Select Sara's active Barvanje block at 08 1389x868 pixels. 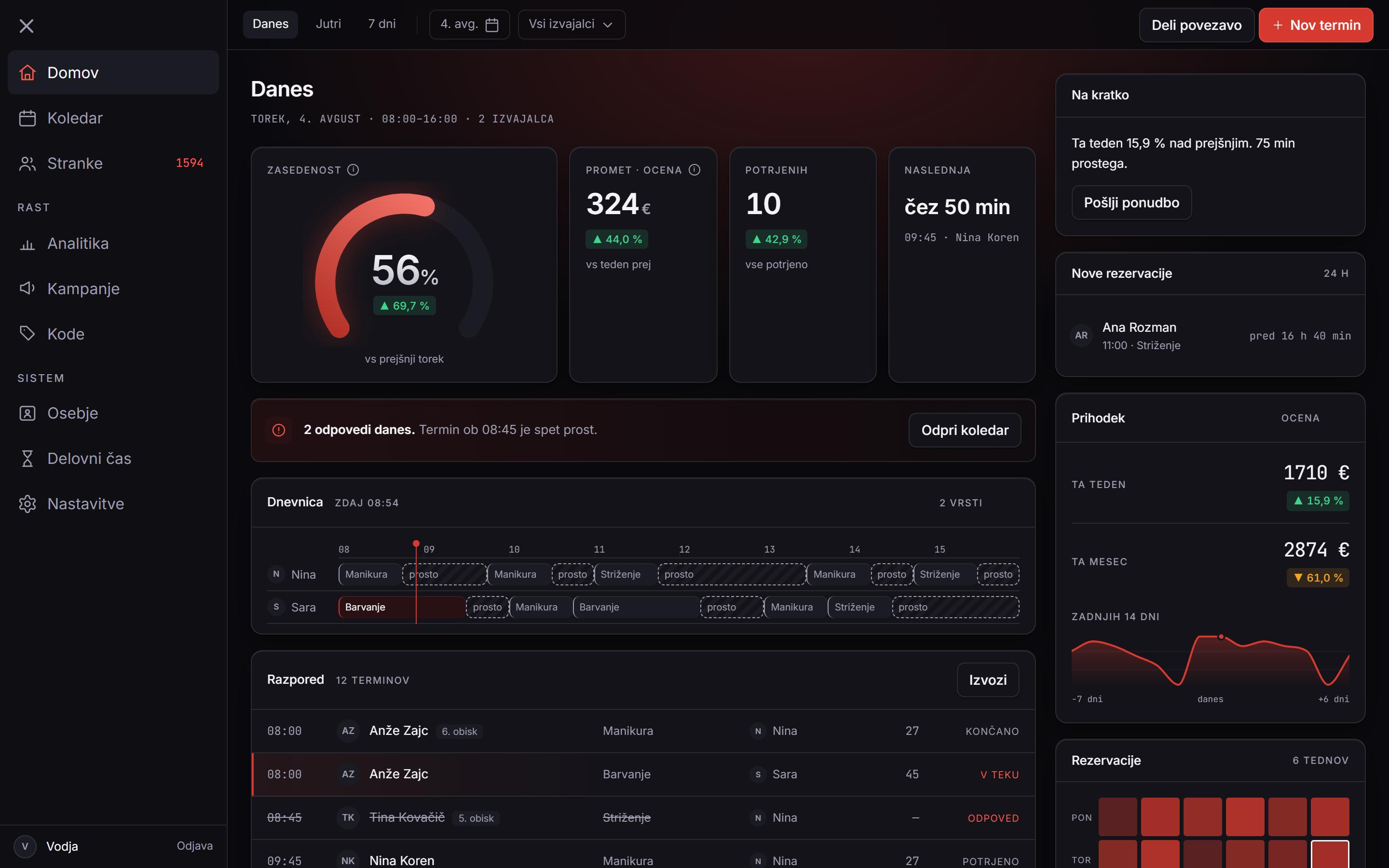[402, 607]
